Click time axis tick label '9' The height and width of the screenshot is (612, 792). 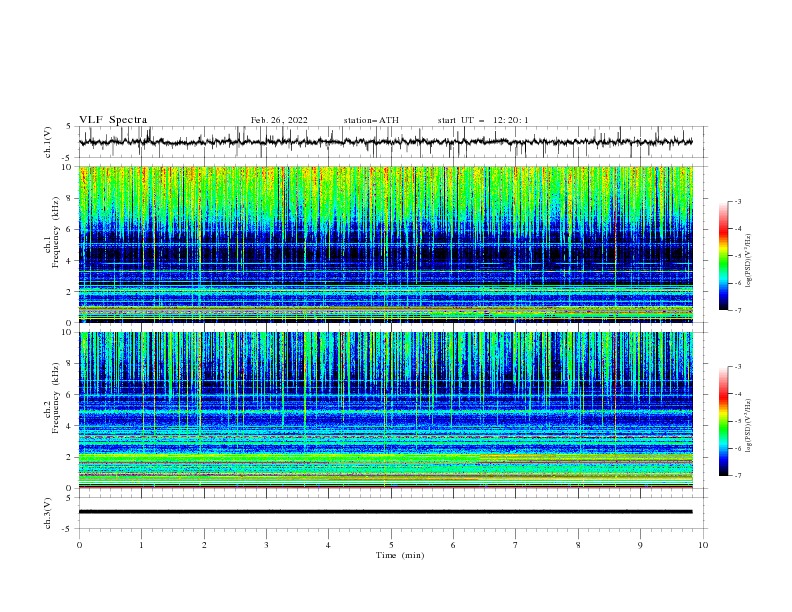(640, 545)
